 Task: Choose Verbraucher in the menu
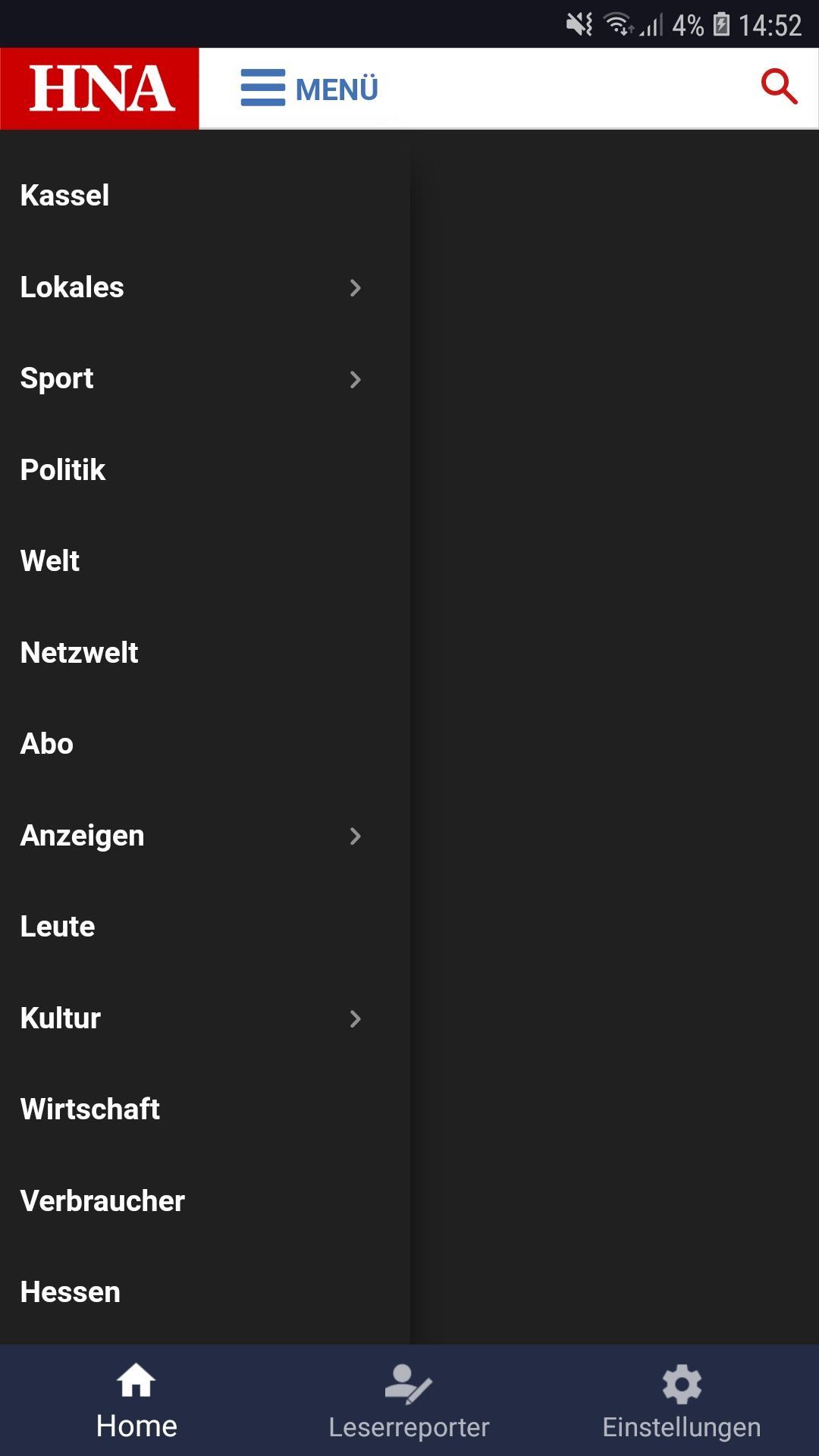click(102, 1201)
